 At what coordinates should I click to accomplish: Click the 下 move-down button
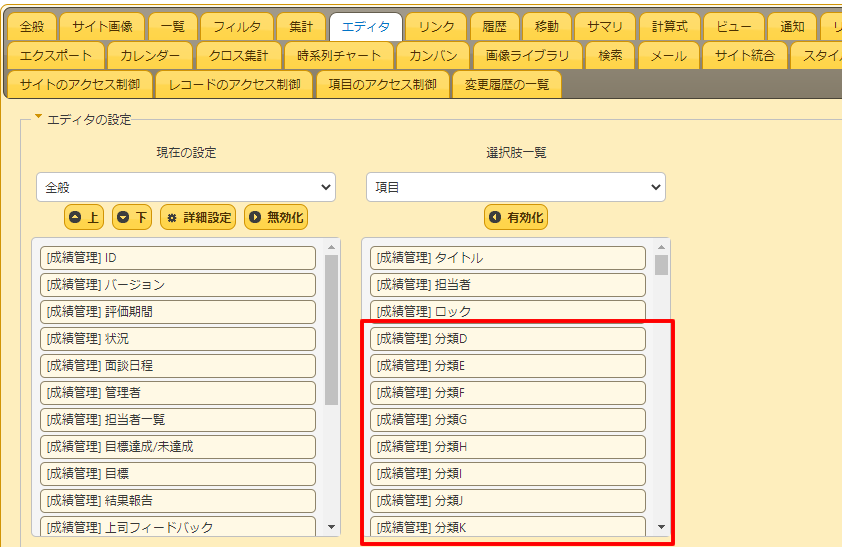point(132,217)
